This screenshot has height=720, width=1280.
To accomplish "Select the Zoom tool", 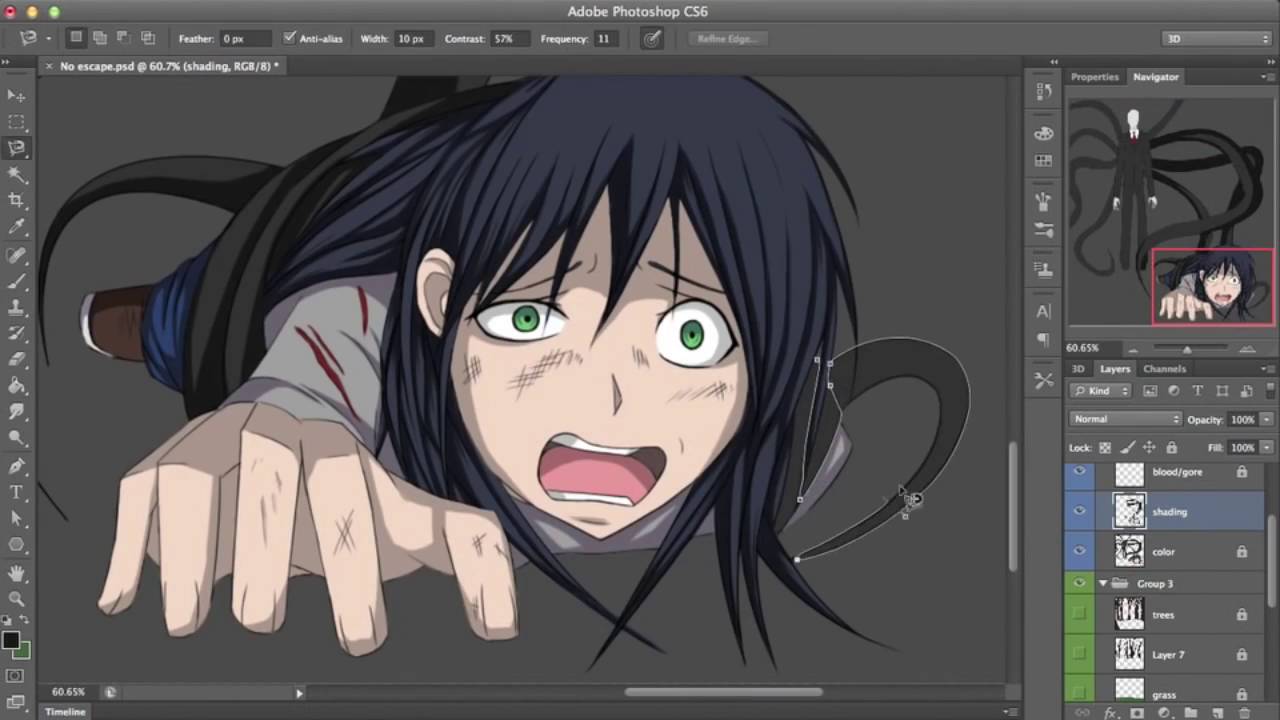I will [17, 599].
